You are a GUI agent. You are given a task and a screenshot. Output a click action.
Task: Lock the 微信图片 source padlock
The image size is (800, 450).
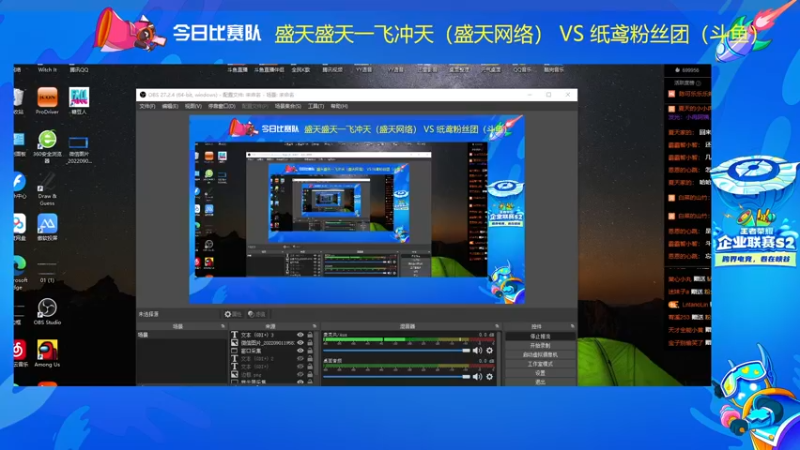[310, 342]
